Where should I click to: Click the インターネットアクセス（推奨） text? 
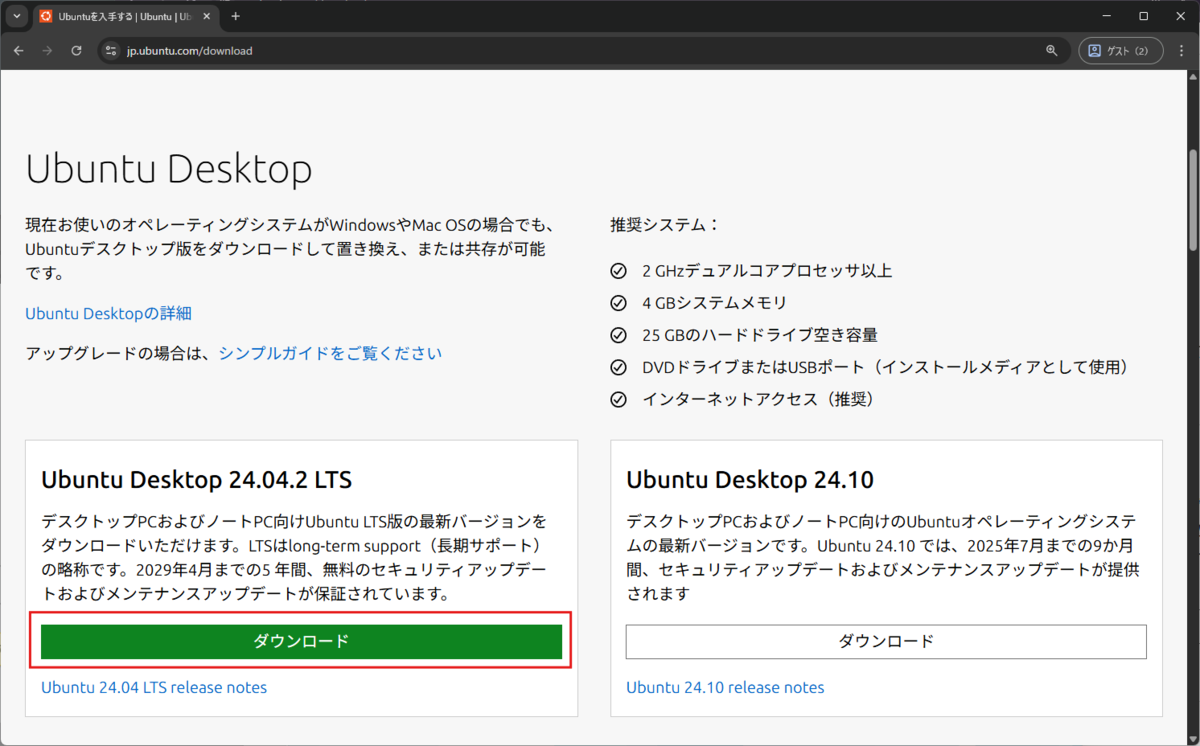pos(759,399)
